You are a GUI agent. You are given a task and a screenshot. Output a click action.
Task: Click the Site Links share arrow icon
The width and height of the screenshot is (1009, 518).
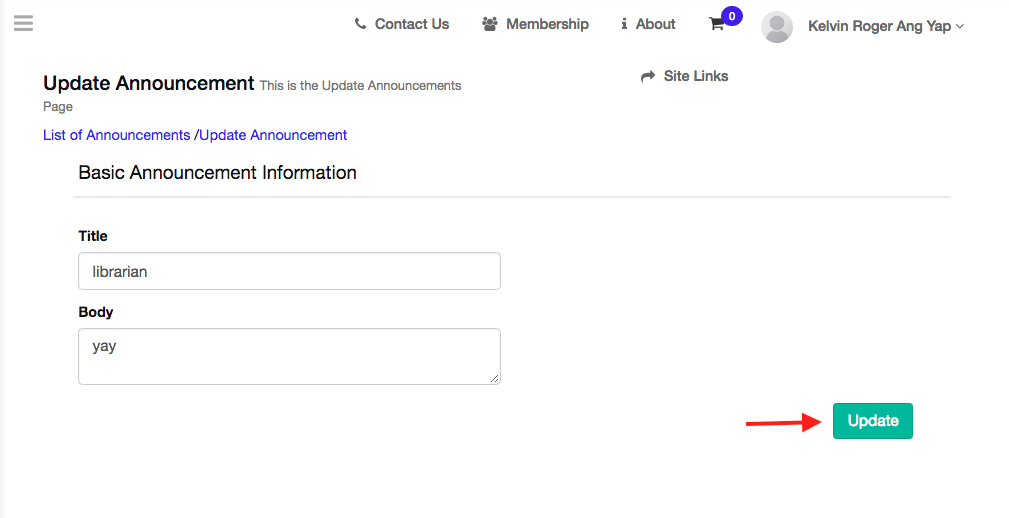pos(648,76)
